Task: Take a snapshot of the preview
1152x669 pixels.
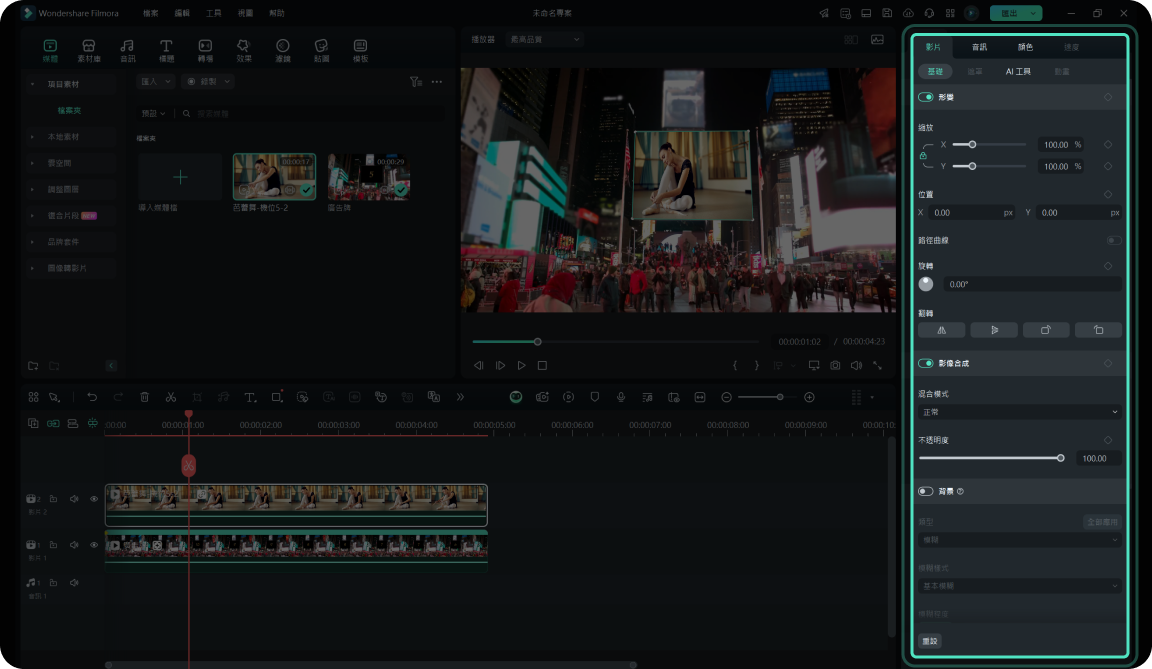Action: (835, 365)
